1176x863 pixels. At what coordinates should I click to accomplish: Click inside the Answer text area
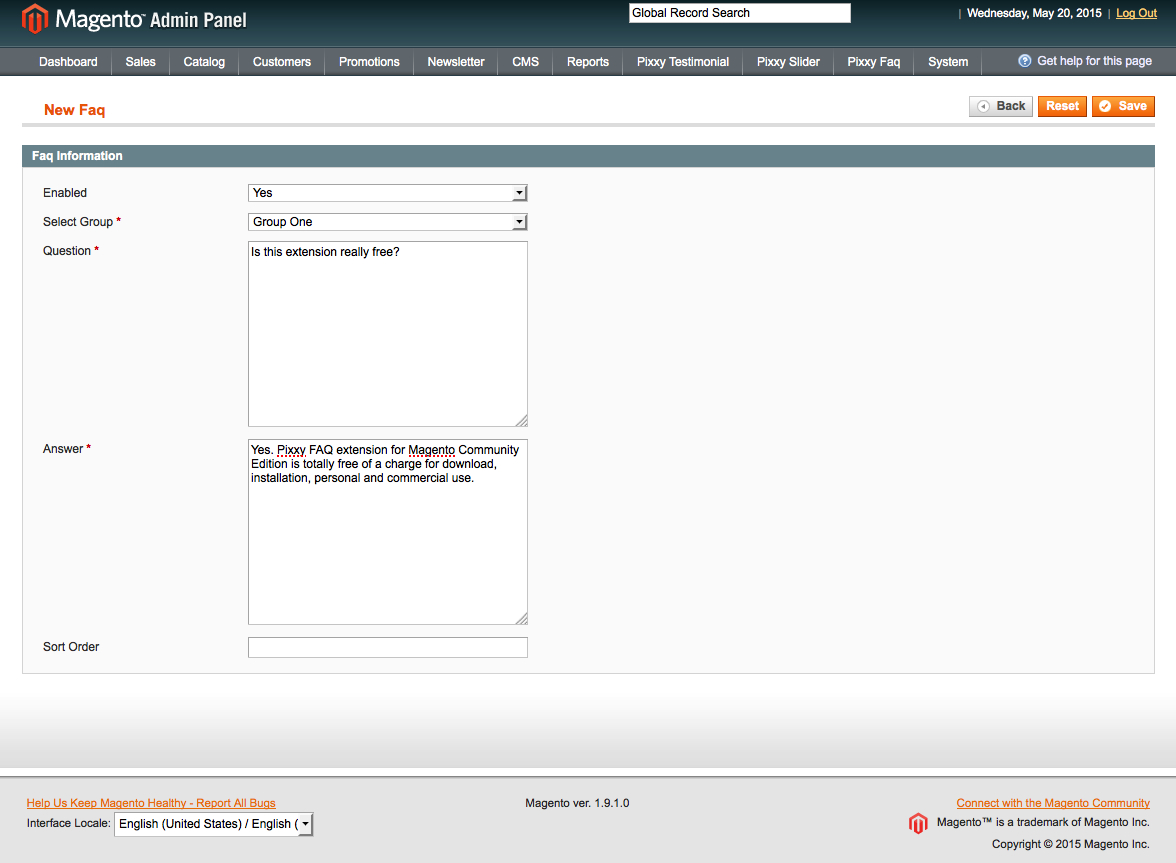pyautogui.click(x=388, y=532)
